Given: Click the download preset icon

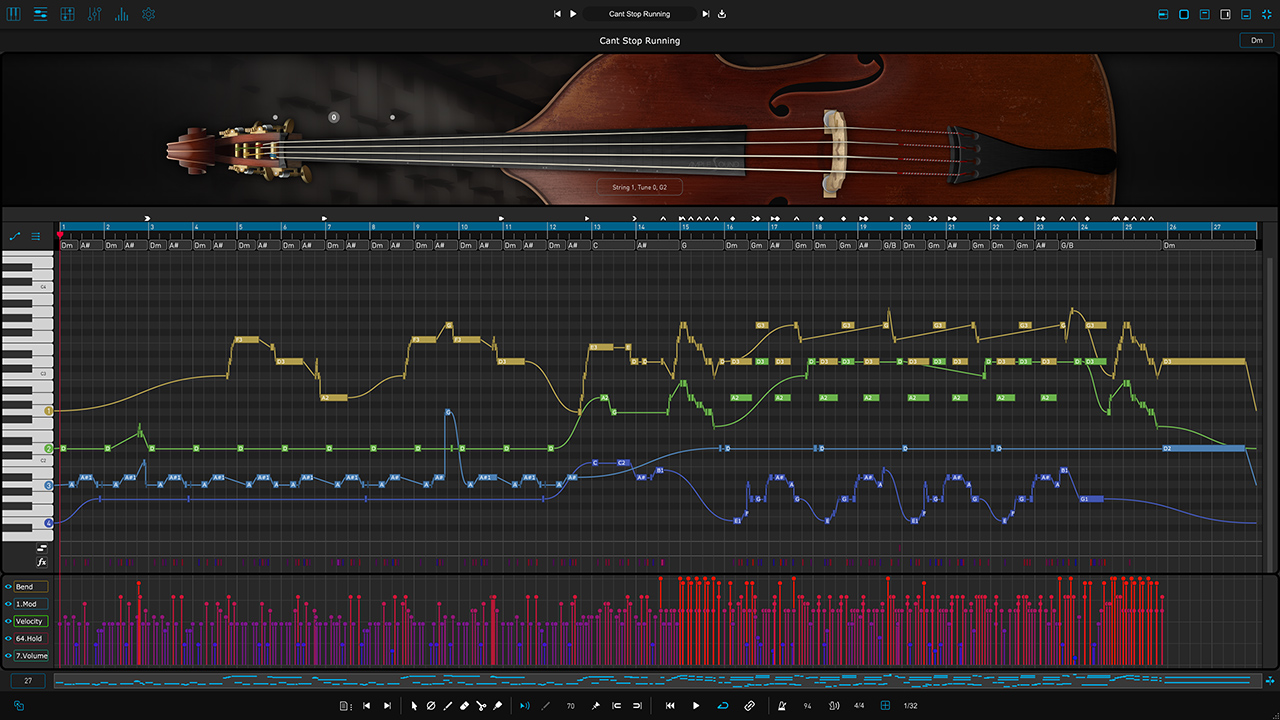Looking at the screenshot, I should click(722, 14).
